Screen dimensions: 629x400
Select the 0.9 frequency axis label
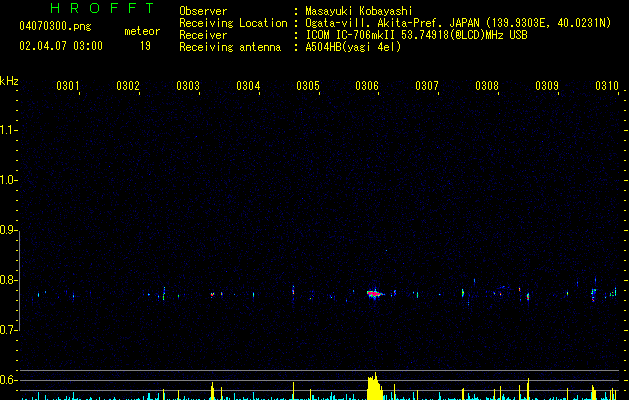pyautogui.click(x=8, y=230)
